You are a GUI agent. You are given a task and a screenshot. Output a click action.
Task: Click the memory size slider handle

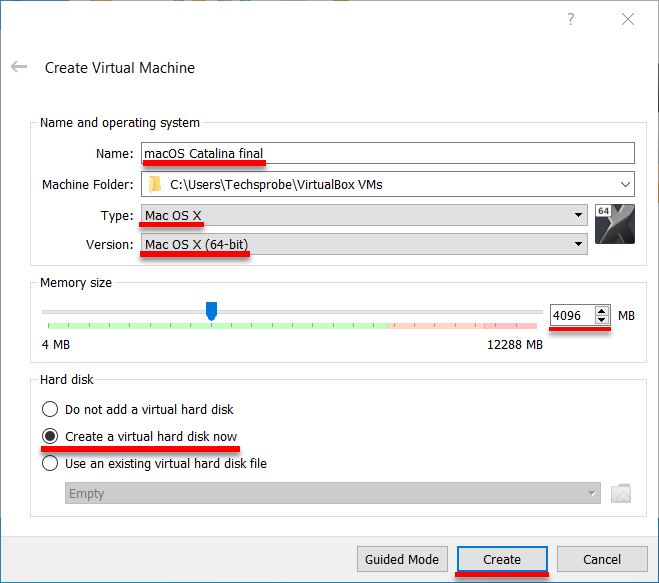coord(211,311)
